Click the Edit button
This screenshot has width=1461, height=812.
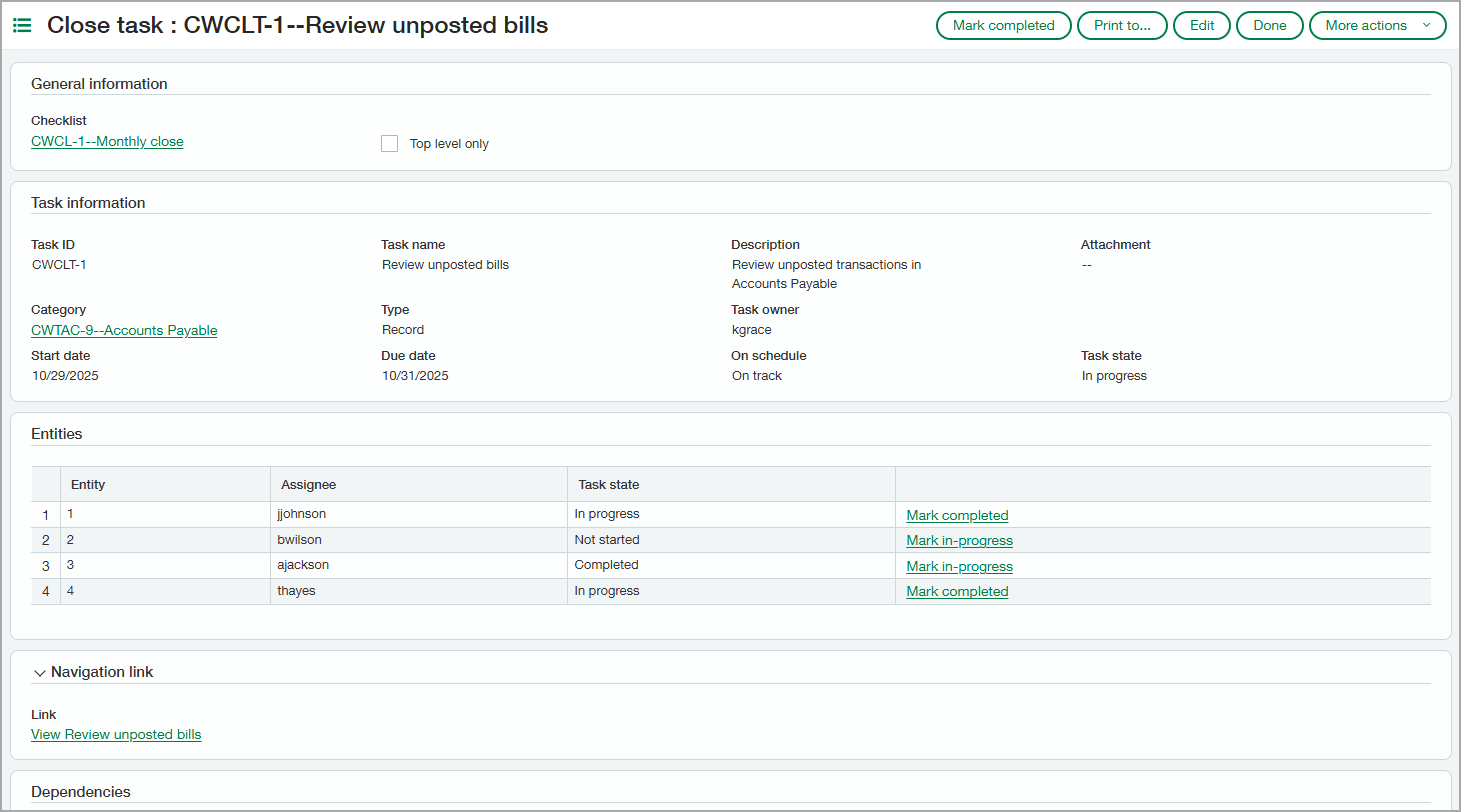(x=1201, y=25)
